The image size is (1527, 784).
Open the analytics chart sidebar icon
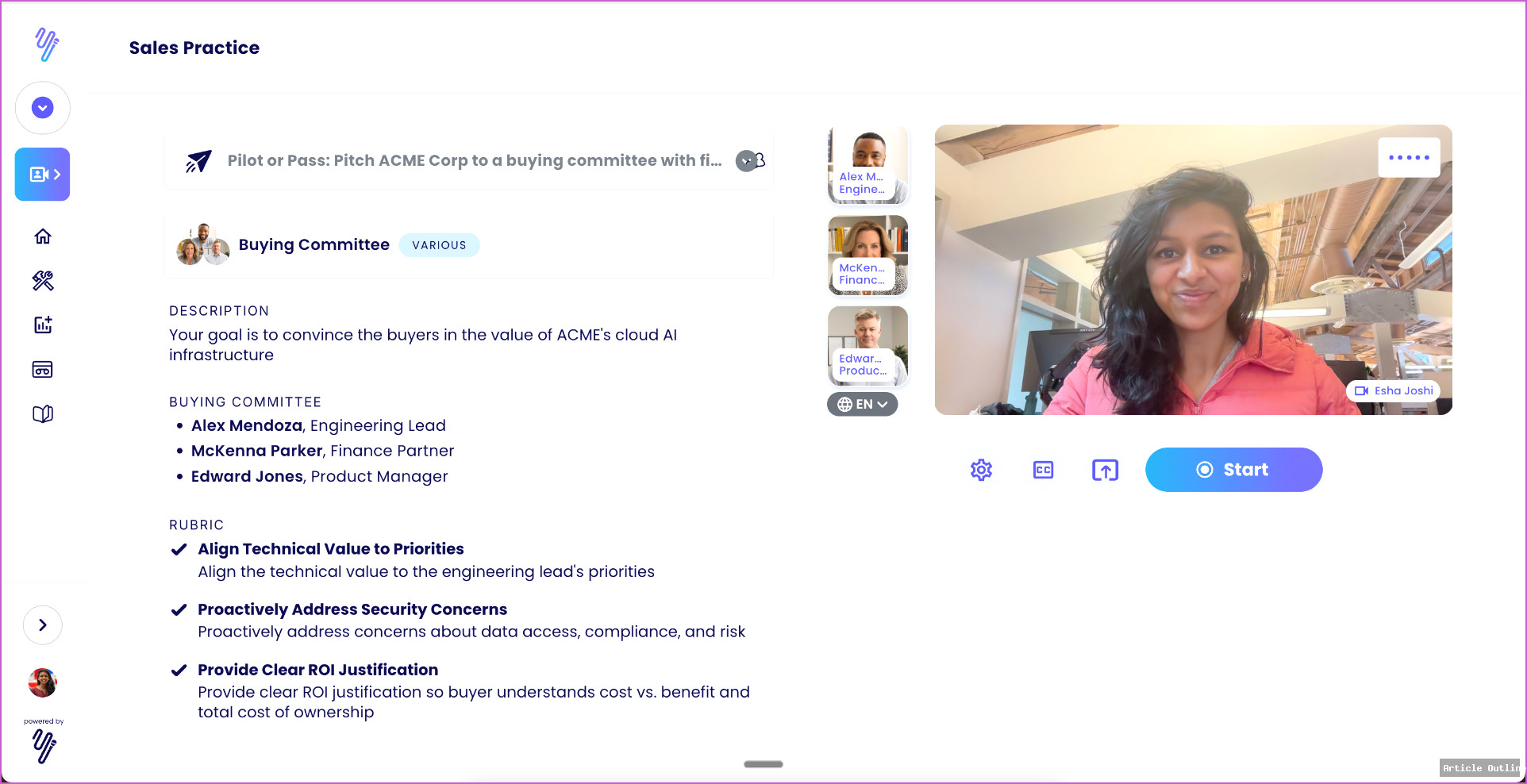tap(43, 325)
